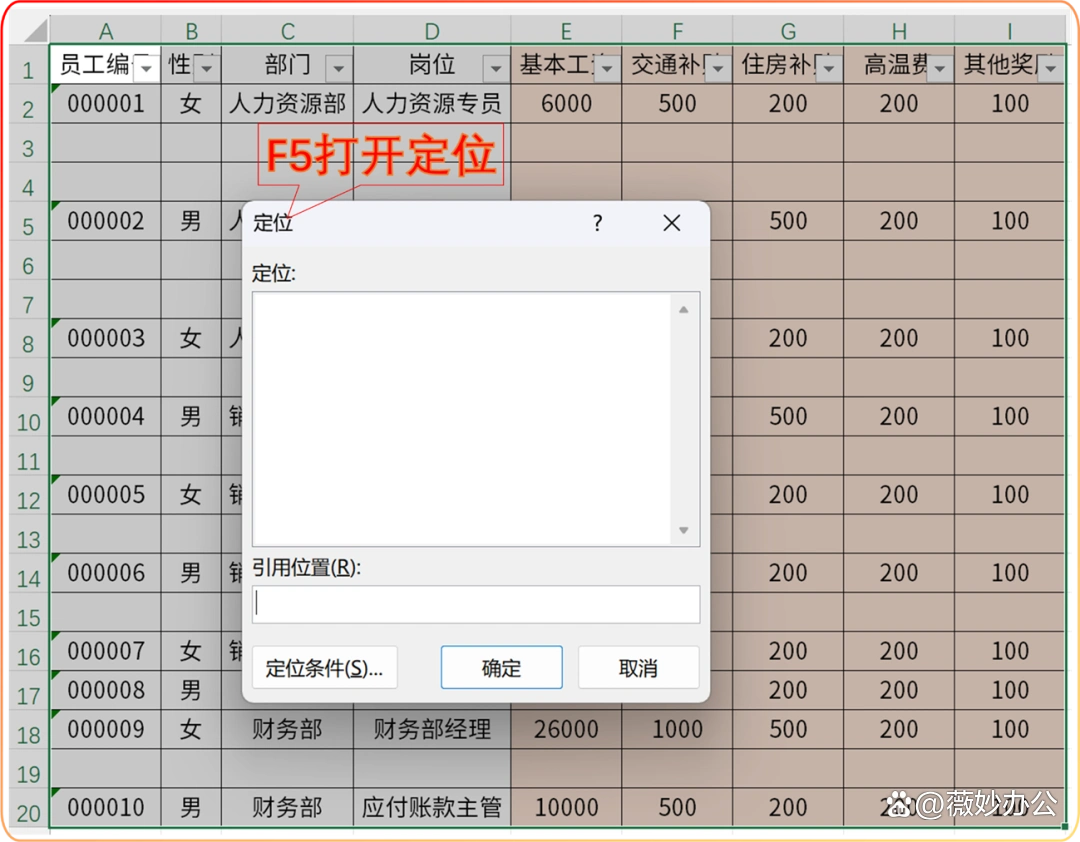
Task: Close the 定位 dialog with the X
Action: (x=671, y=223)
